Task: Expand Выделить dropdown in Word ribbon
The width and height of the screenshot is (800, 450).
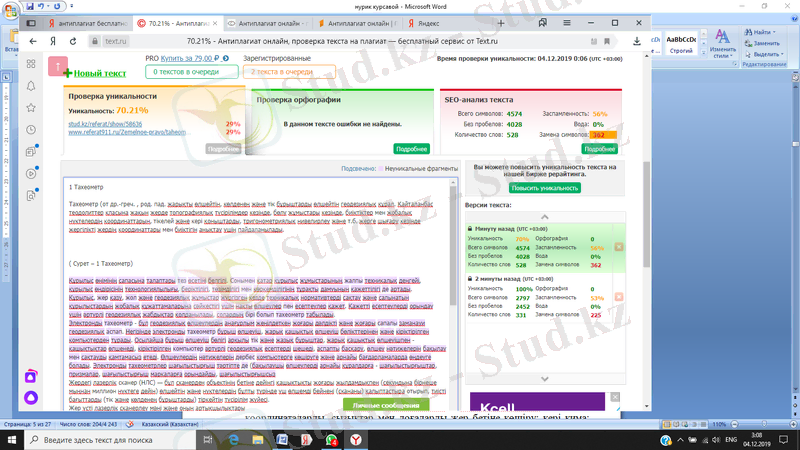Action: coord(782,54)
